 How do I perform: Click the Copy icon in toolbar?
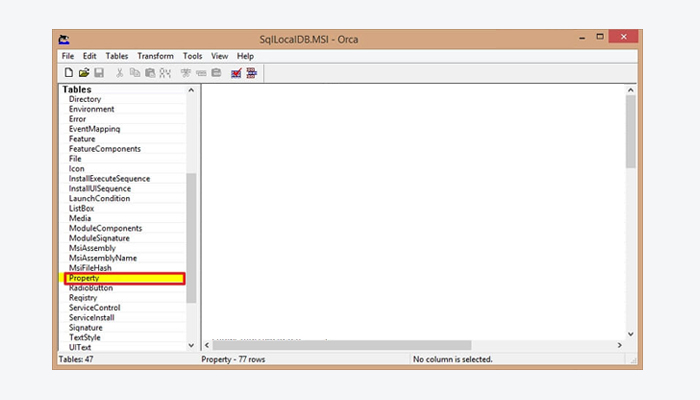pos(134,73)
